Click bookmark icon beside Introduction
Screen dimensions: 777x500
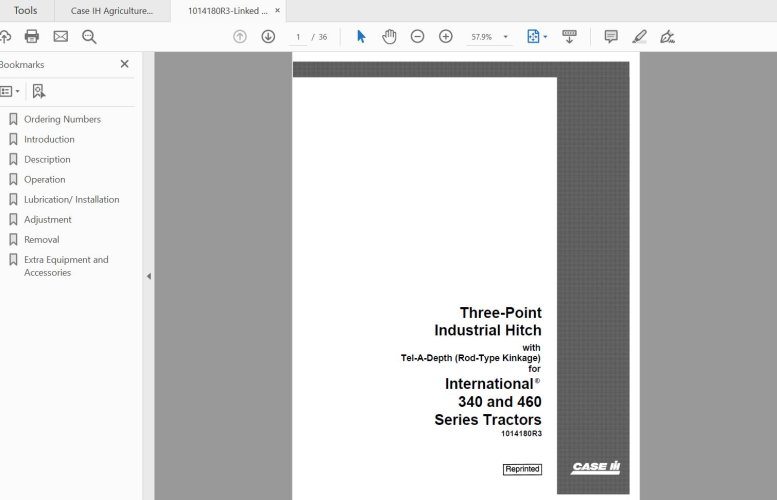13,139
